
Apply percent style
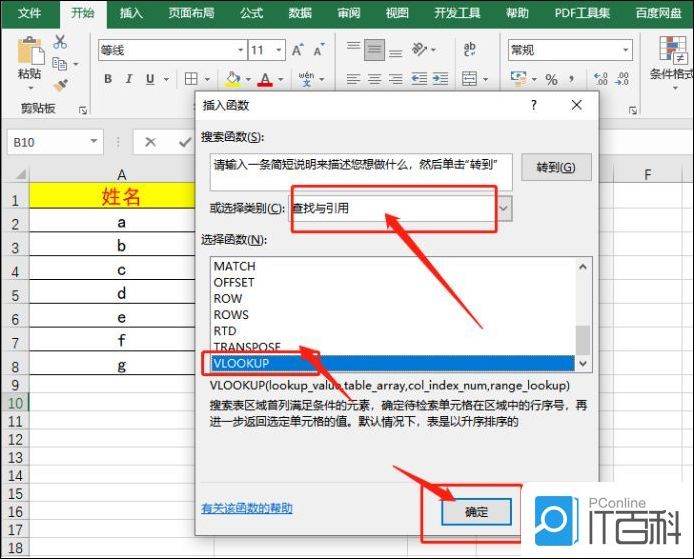pyautogui.click(x=551, y=80)
